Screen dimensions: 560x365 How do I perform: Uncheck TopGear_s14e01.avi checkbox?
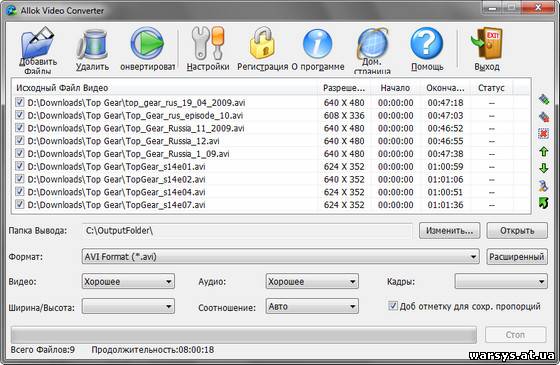pyautogui.click(x=20, y=166)
